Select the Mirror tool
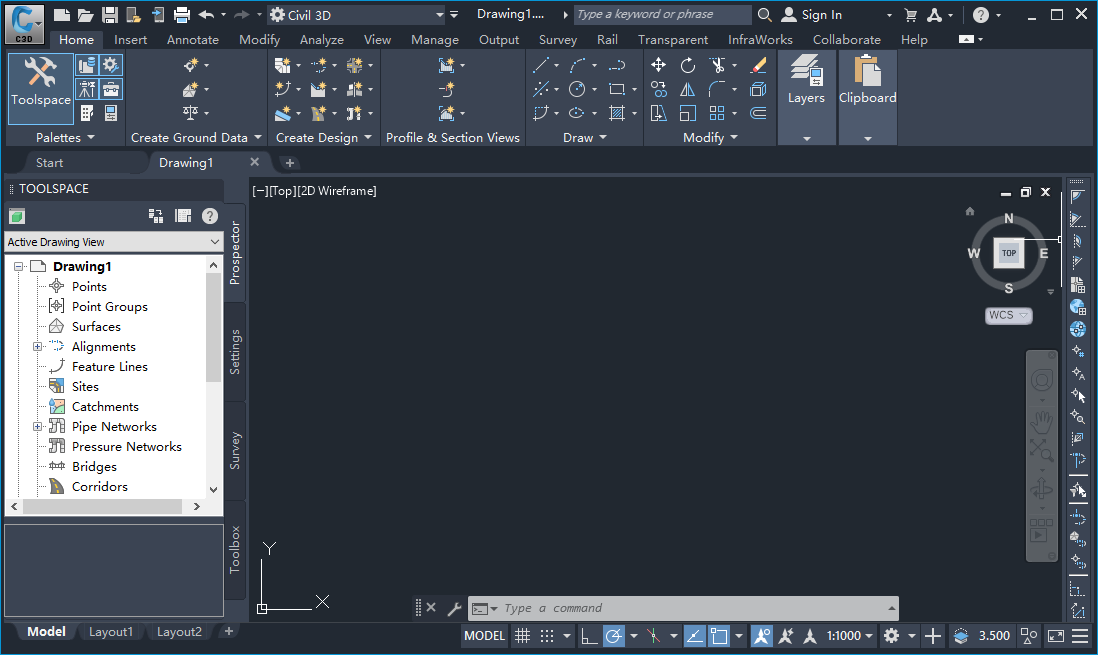Image resolution: width=1098 pixels, height=655 pixels. click(687, 89)
